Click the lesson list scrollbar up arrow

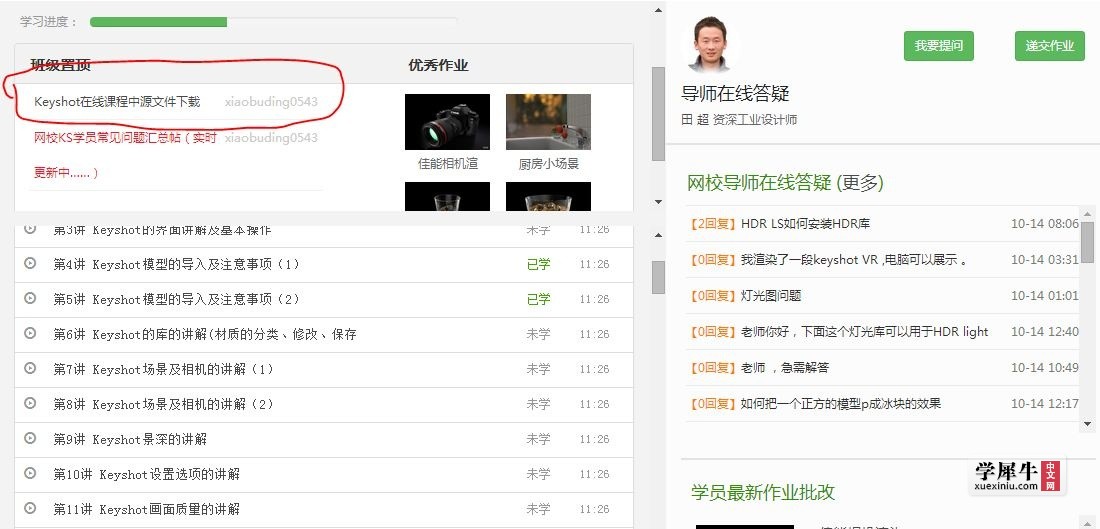coord(658,236)
